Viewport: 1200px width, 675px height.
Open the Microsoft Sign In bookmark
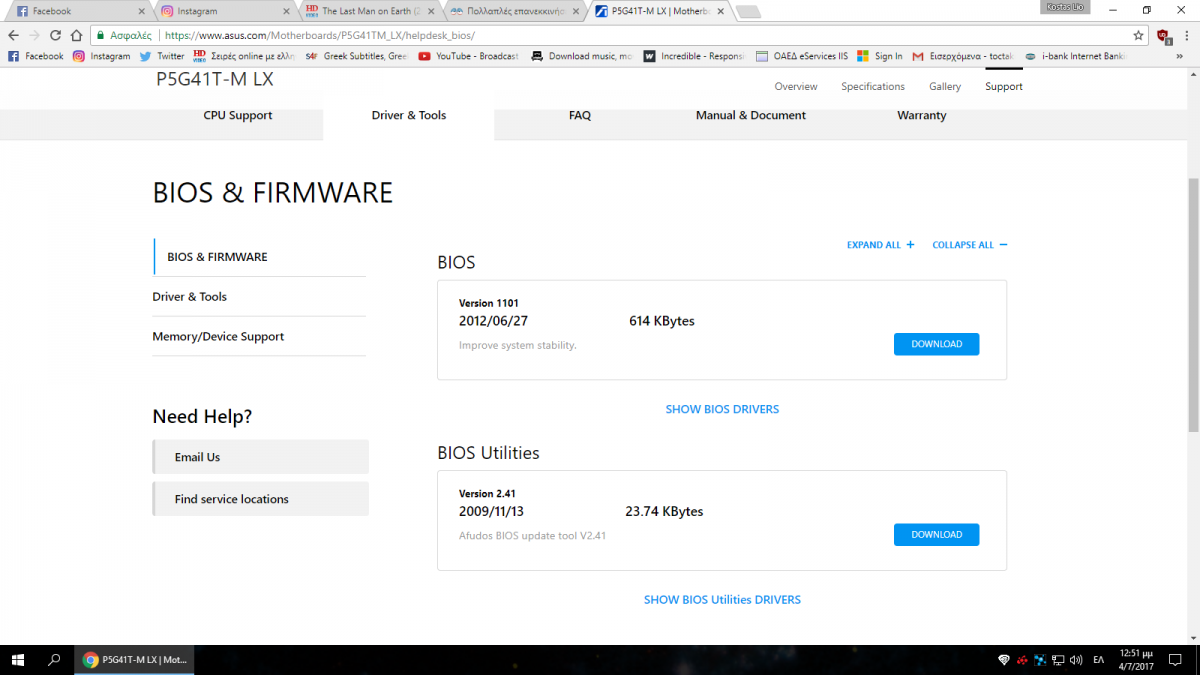point(880,56)
